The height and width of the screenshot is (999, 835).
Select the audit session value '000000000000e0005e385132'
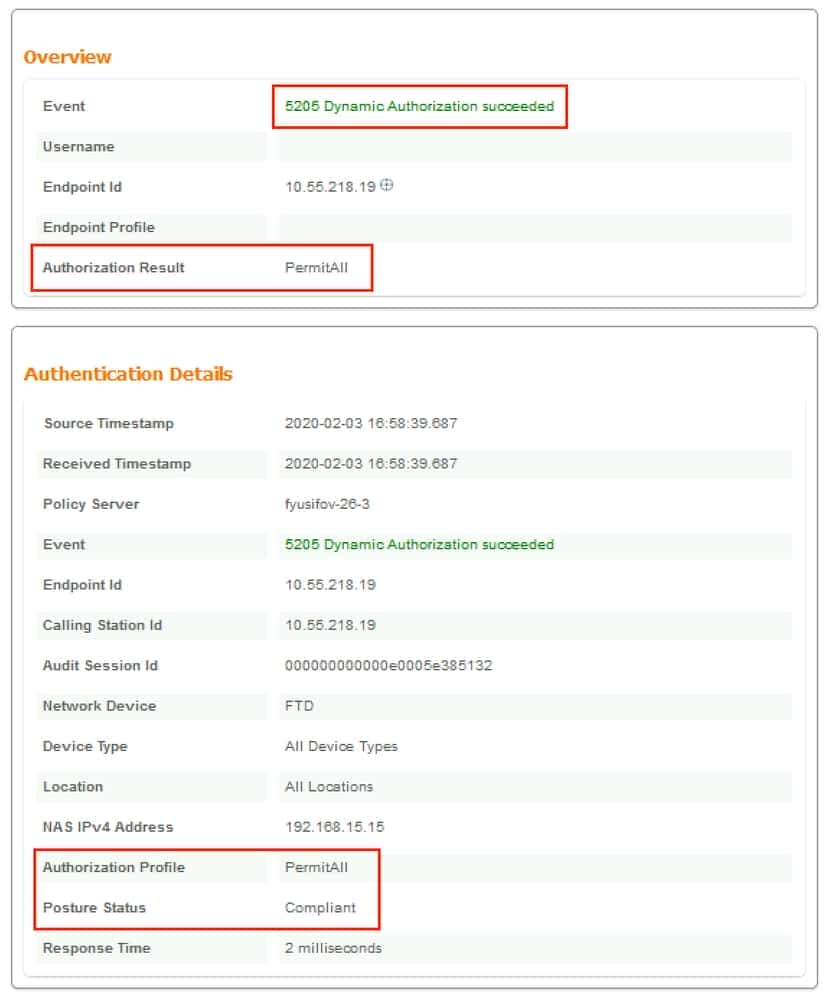[x=389, y=666]
